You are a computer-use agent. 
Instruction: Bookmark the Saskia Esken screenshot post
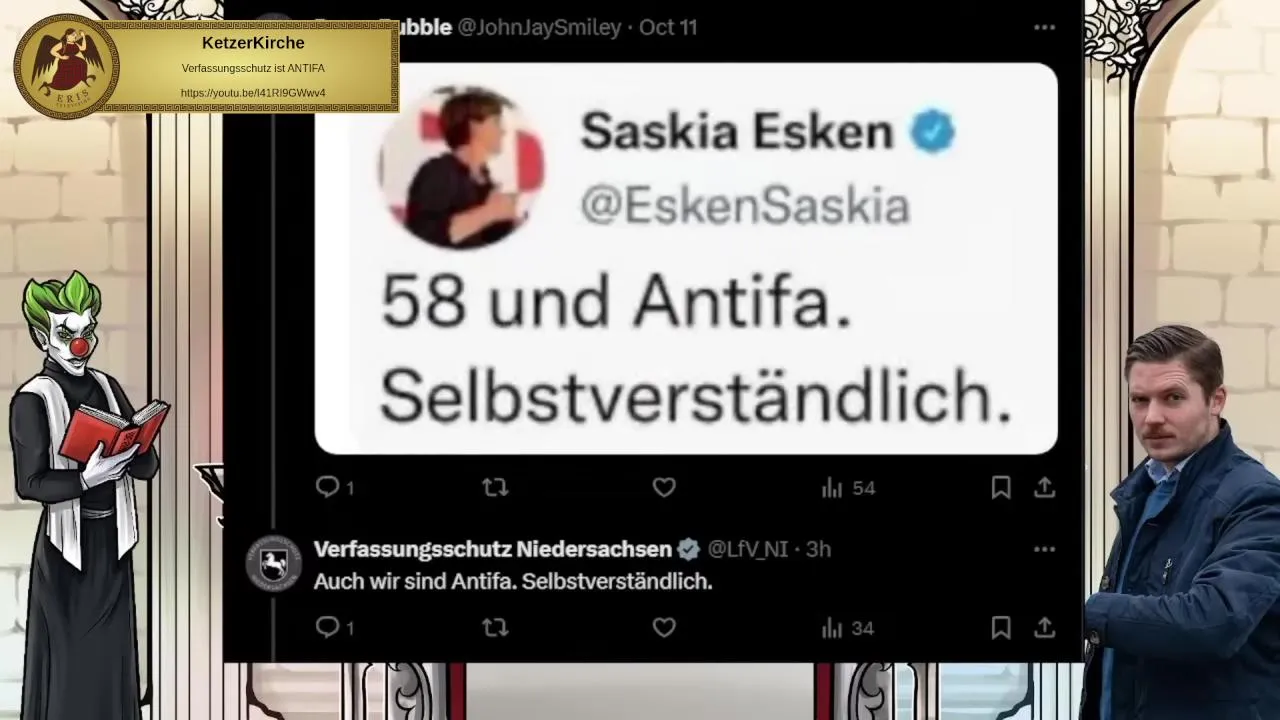click(1000, 487)
